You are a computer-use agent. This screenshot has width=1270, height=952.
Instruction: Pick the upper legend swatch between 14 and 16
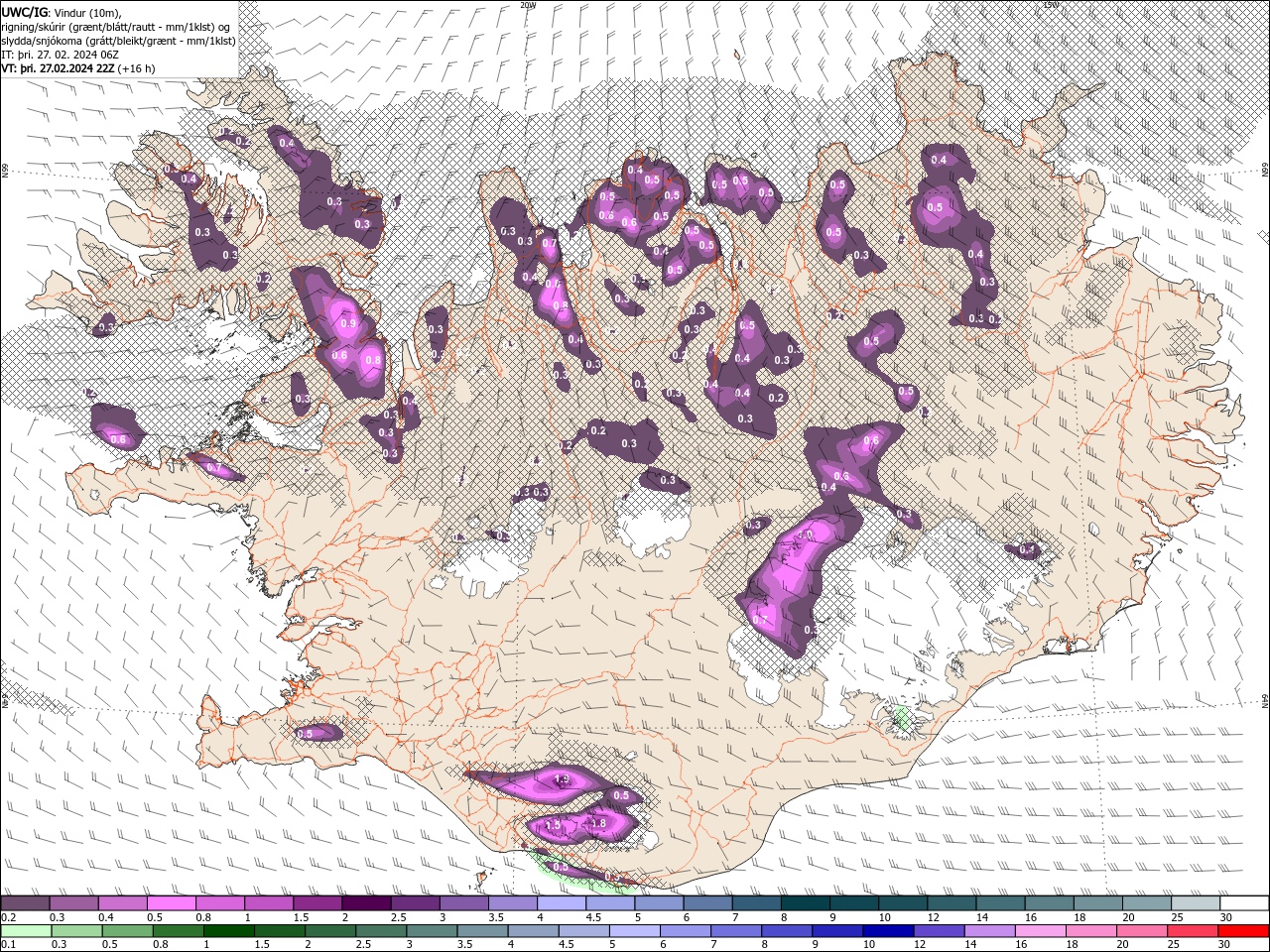pos(1000,903)
